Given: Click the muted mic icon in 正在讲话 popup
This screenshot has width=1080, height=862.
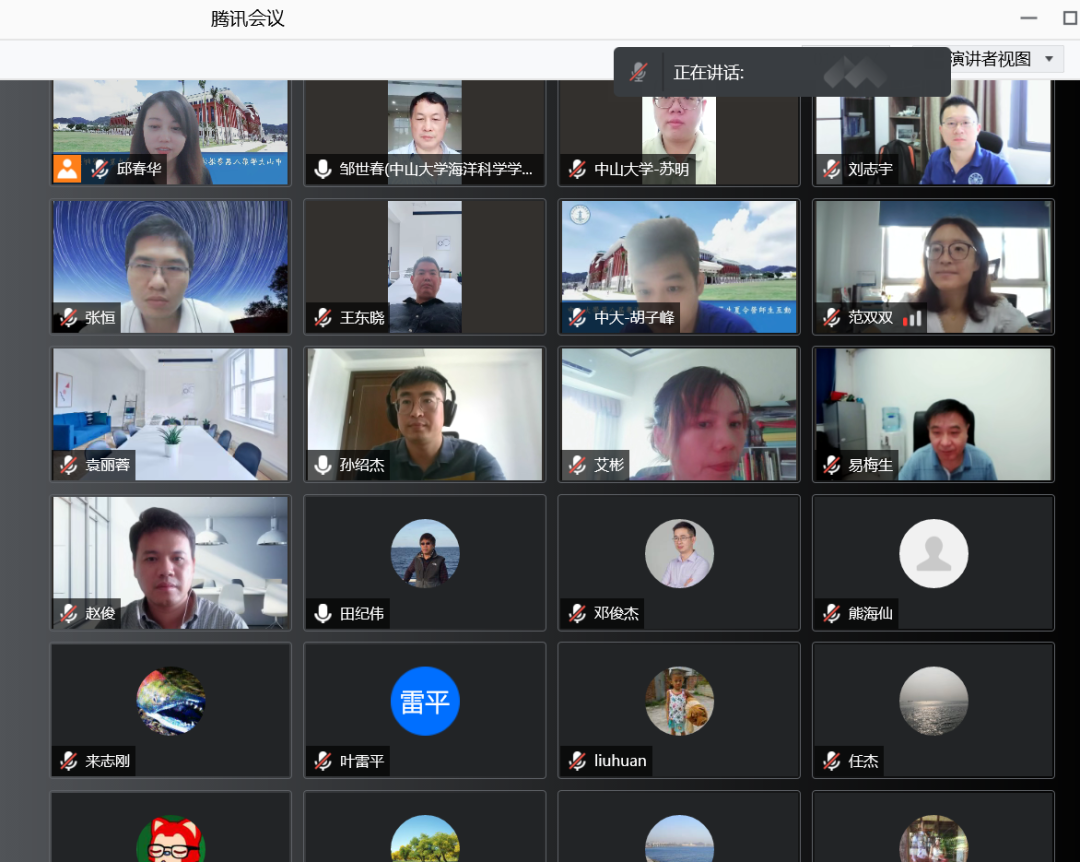Looking at the screenshot, I should (638, 72).
